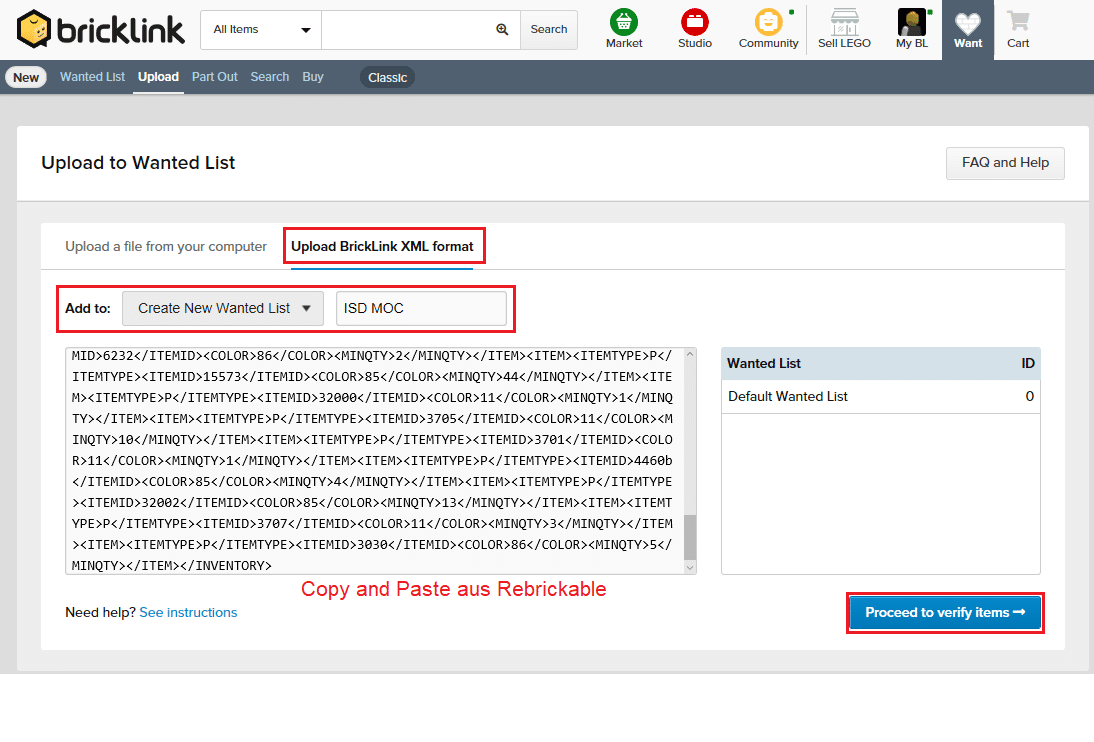Click the Search button

[x=548, y=29]
